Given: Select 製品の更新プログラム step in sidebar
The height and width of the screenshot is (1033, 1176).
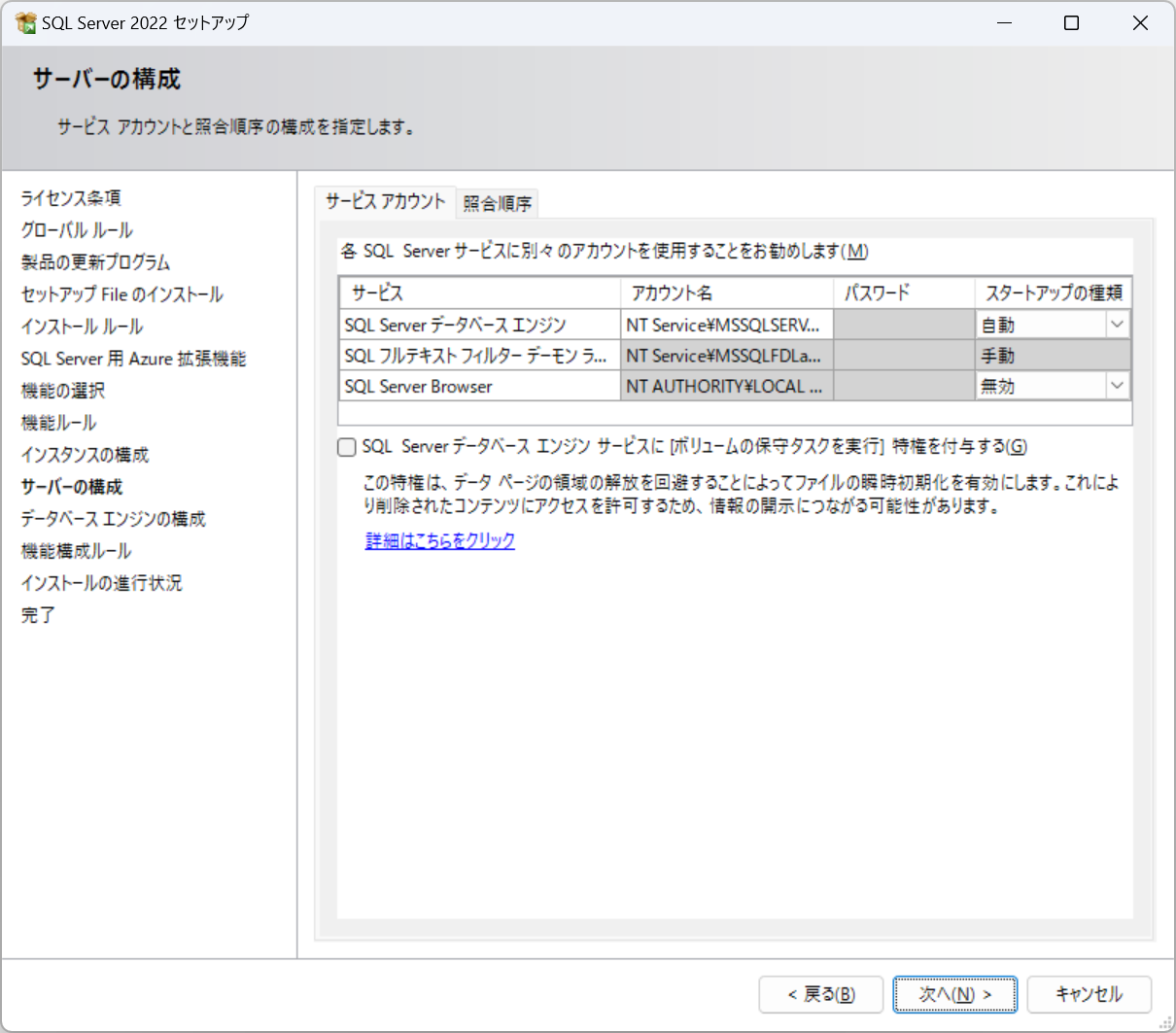Looking at the screenshot, I should click(x=95, y=262).
